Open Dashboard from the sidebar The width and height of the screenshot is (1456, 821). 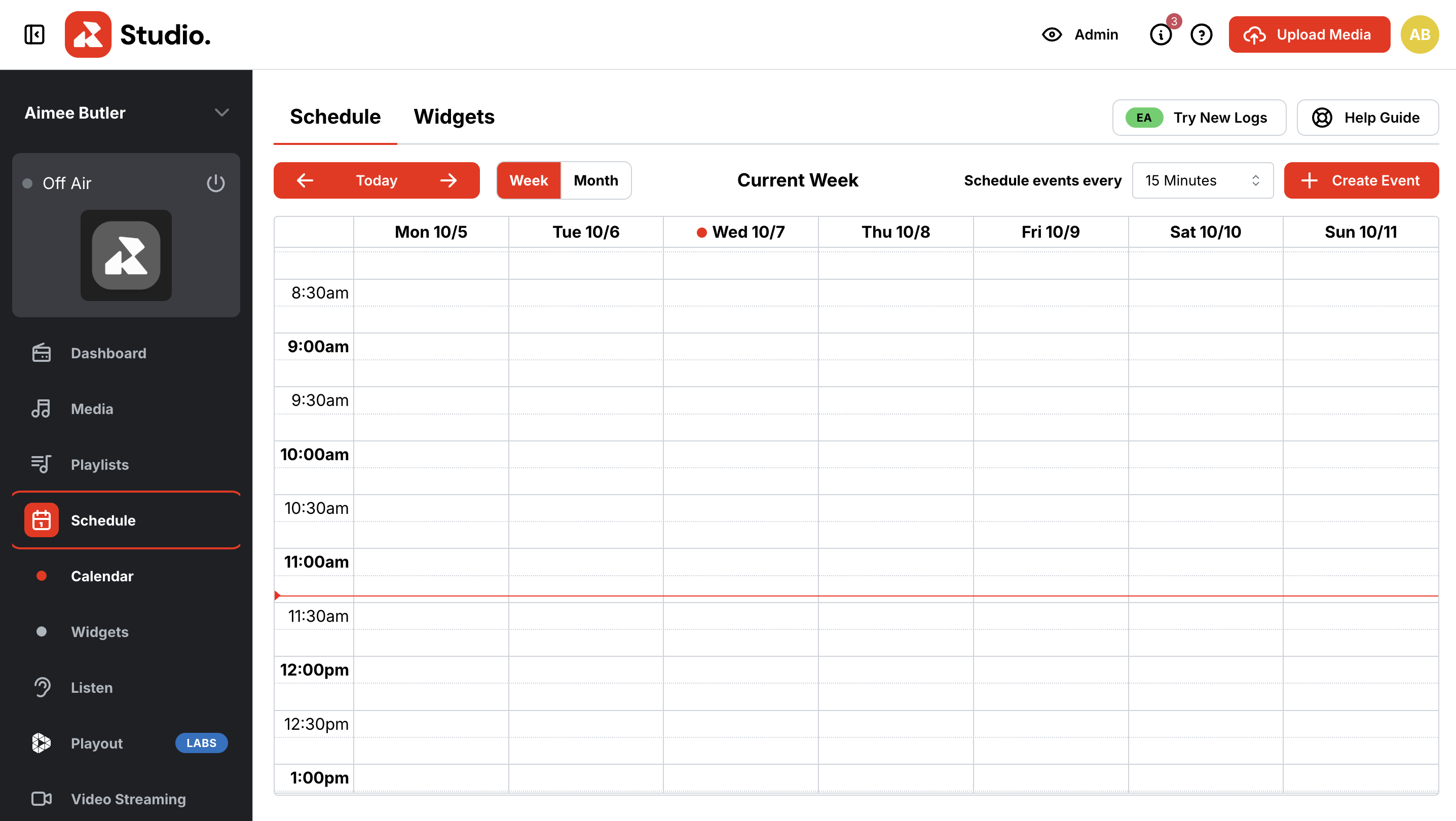click(126, 353)
